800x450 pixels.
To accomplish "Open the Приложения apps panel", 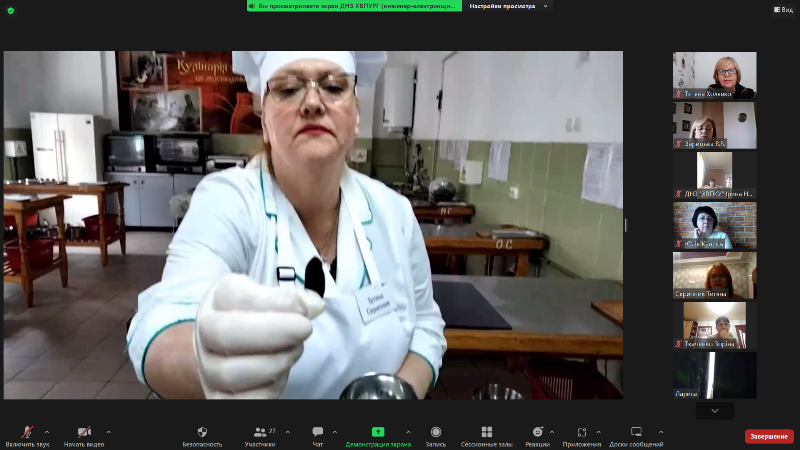I will 582,437.
